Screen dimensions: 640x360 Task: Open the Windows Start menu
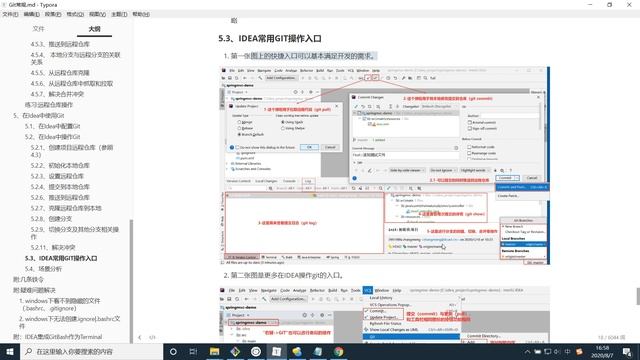10,351
